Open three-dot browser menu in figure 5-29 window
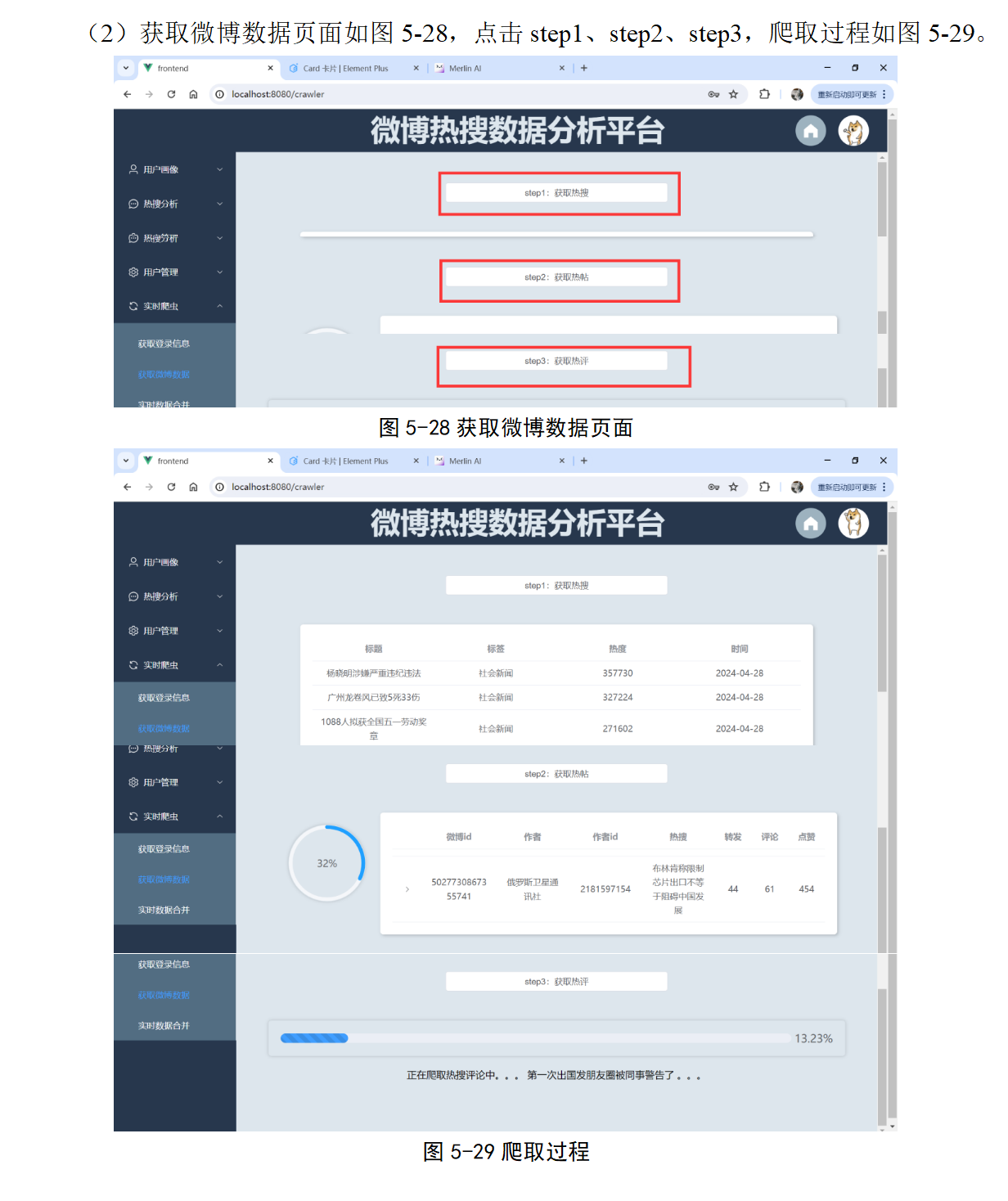Viewport: 1008px width, 1201px height. (x=884, y=487)
